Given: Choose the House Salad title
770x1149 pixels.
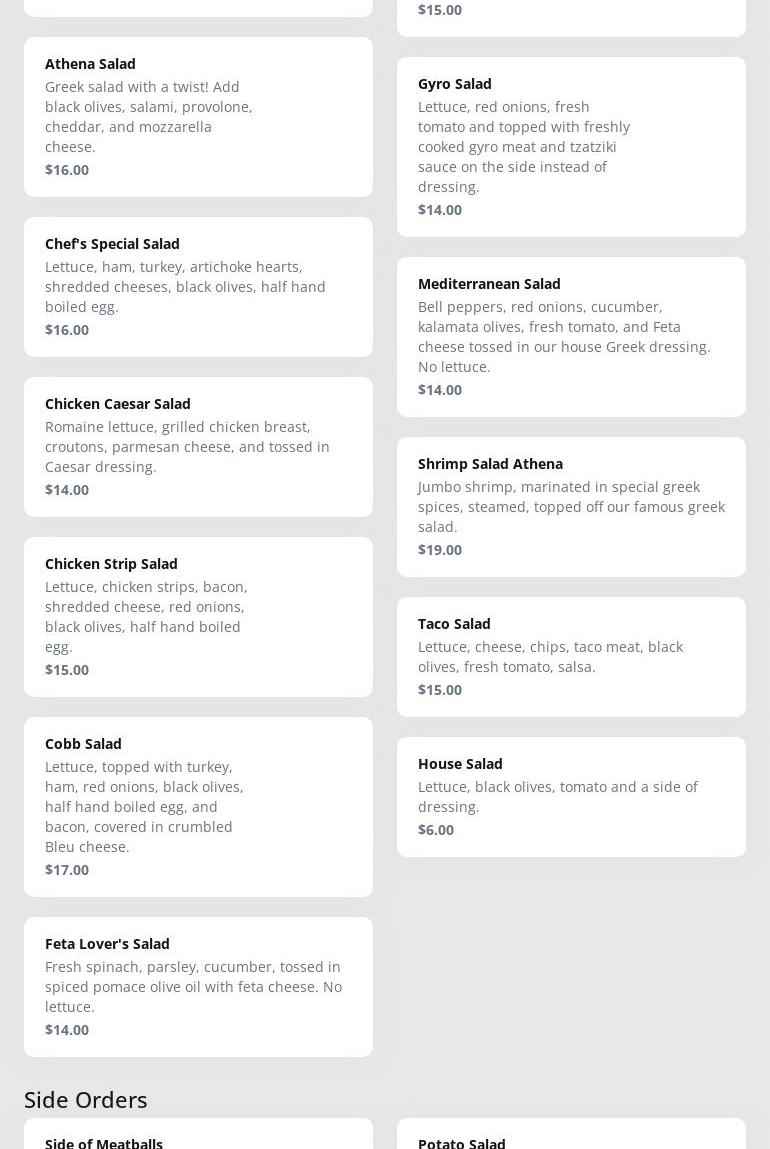Looking at the screenshot, I should 460,764.
